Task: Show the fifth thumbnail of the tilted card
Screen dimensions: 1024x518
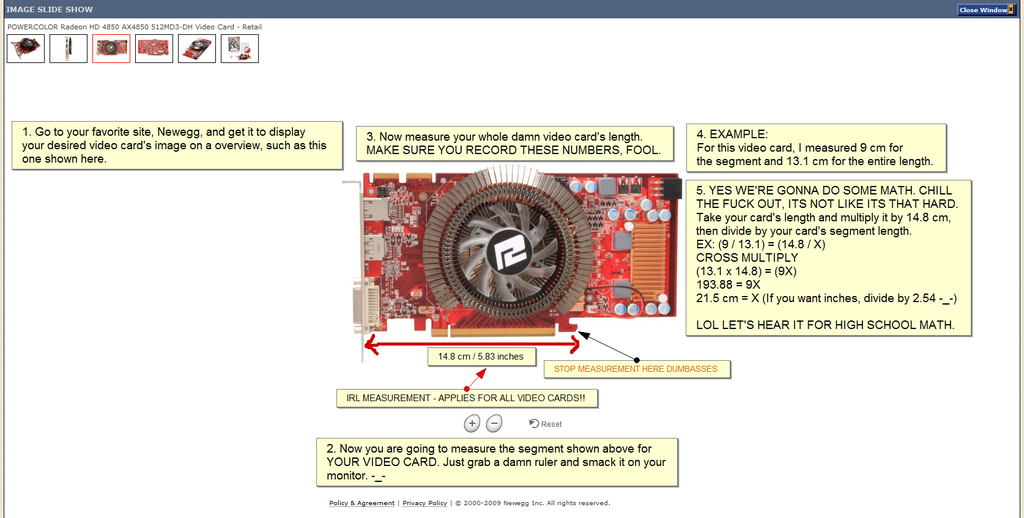Action: [197, 48]
